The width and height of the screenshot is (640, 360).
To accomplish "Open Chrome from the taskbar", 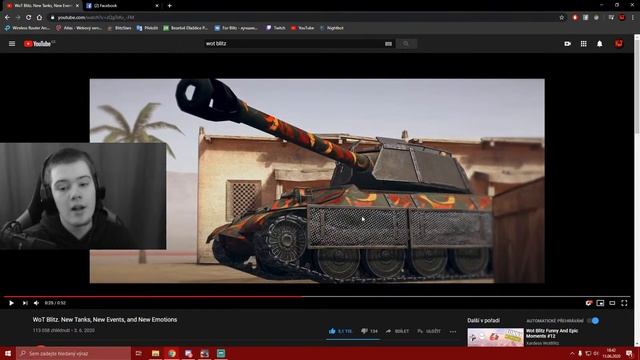I will (172, 353).
